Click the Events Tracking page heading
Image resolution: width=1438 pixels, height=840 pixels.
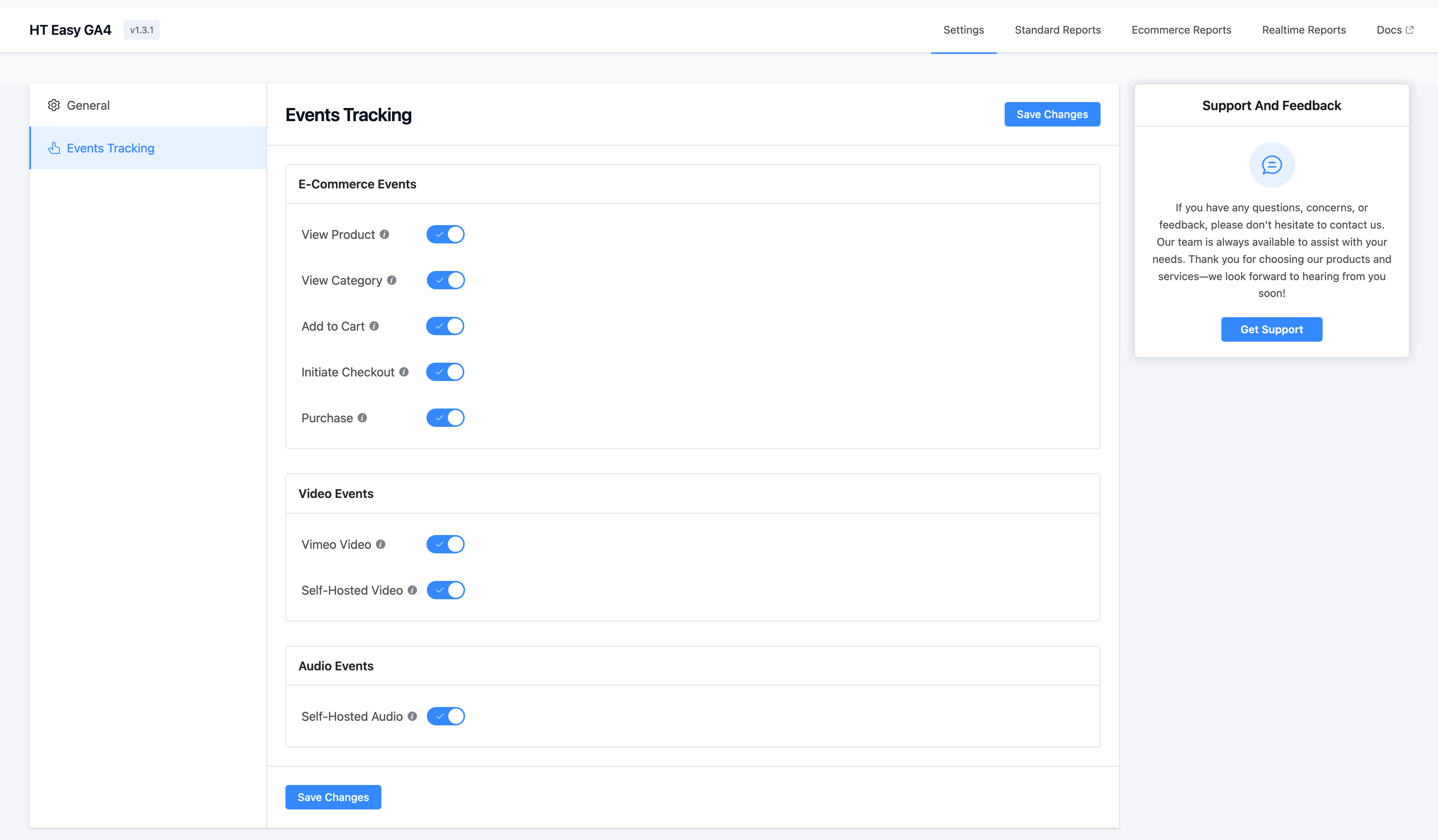(348, 115)
